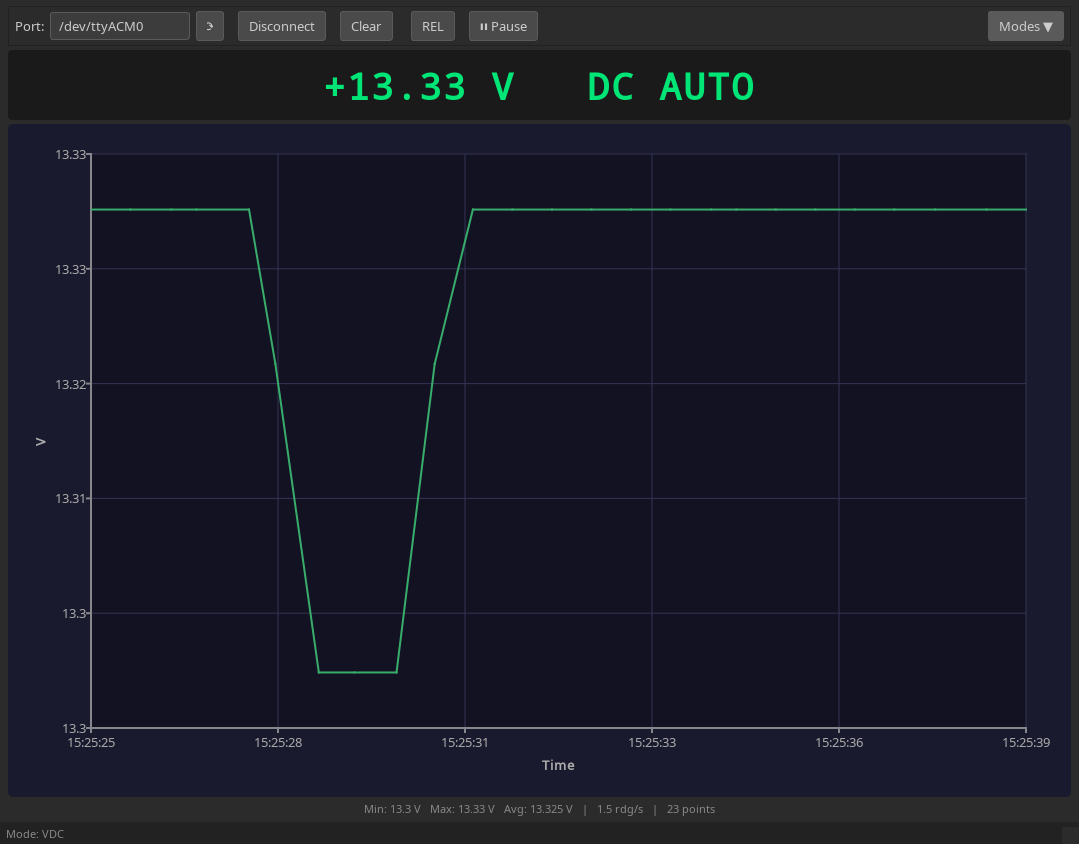Click the flat bottom of the voltage dip

(357, 672)
